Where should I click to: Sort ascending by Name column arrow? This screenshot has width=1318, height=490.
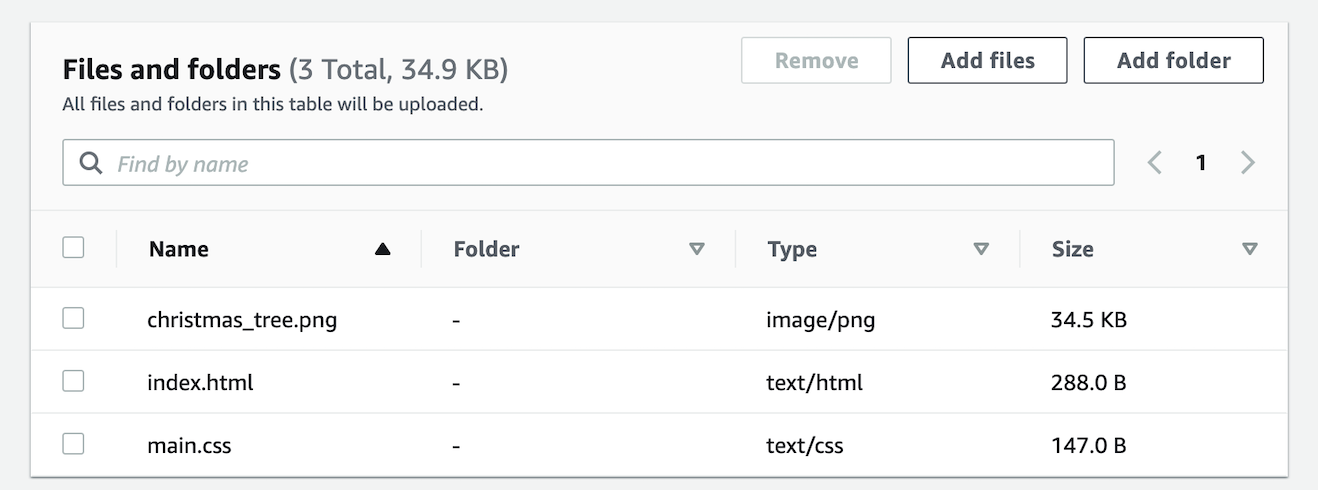[x=382, y=250]
